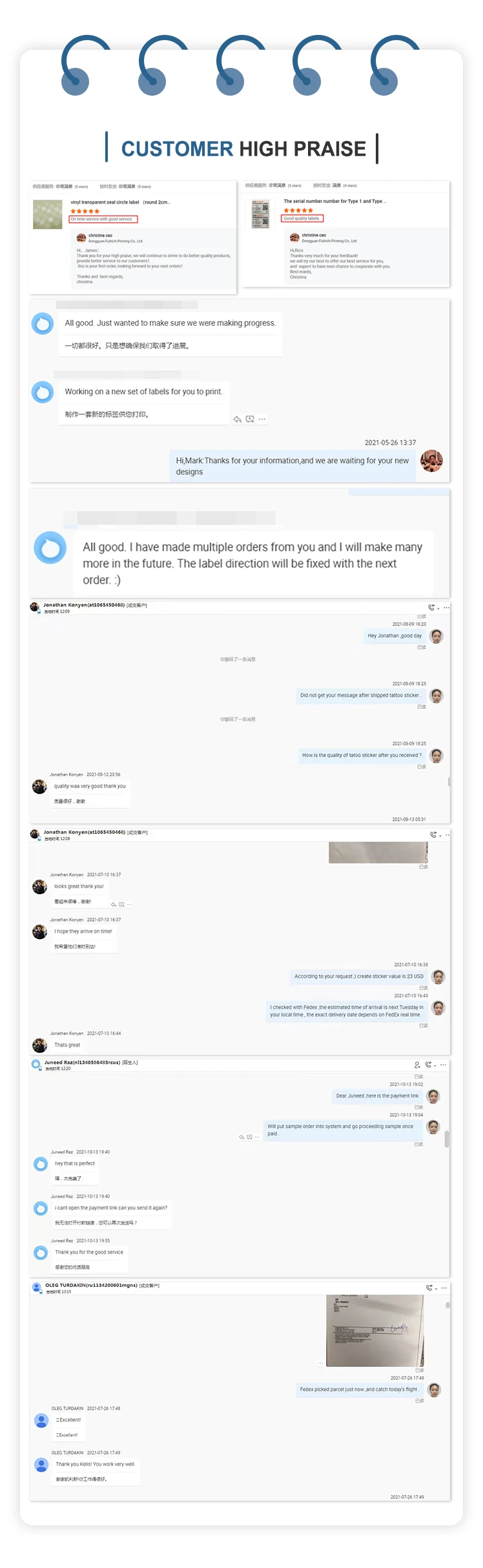
Task: Click reply arrow beside "looks great thank you!" message
Action: tap(114, 904)
